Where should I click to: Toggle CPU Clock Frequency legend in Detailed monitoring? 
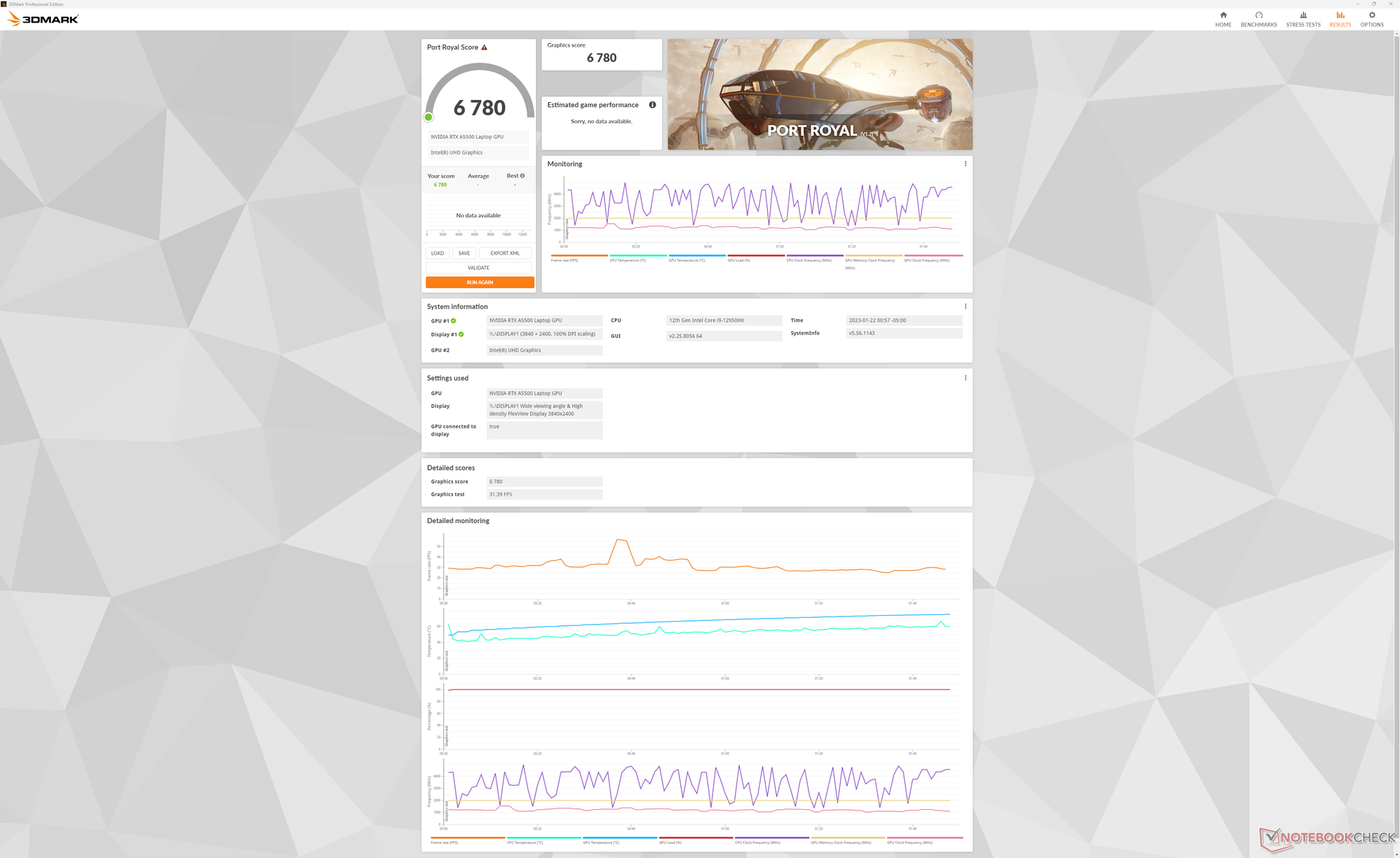tap(757, 843)
